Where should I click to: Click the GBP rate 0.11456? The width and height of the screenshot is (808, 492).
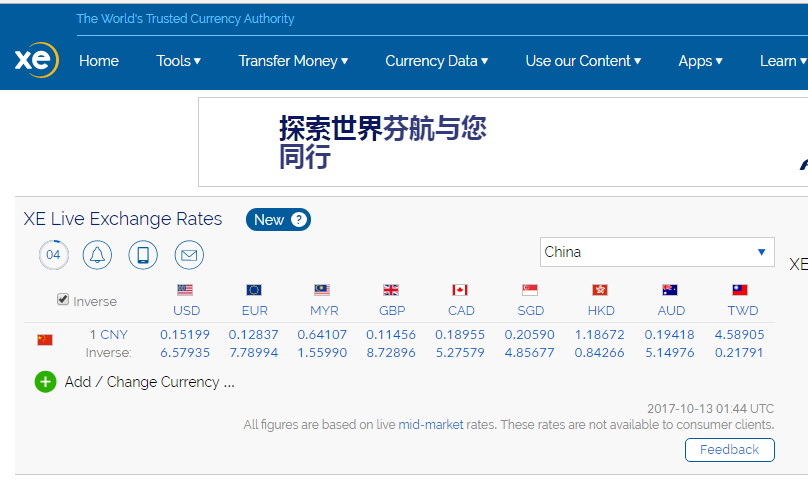click(391, 335)
